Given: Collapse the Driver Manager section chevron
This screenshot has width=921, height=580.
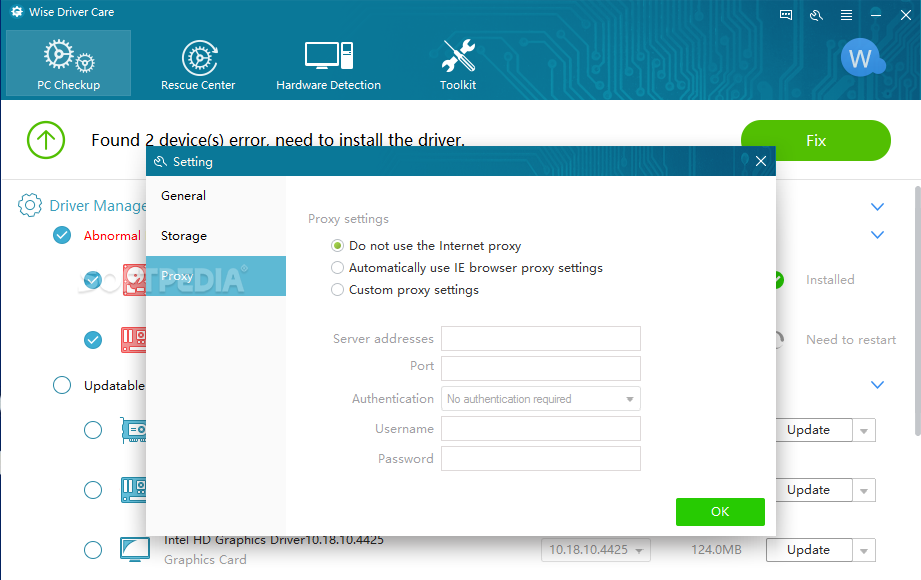Looking at the screenshot, I should tap(878, 206).
